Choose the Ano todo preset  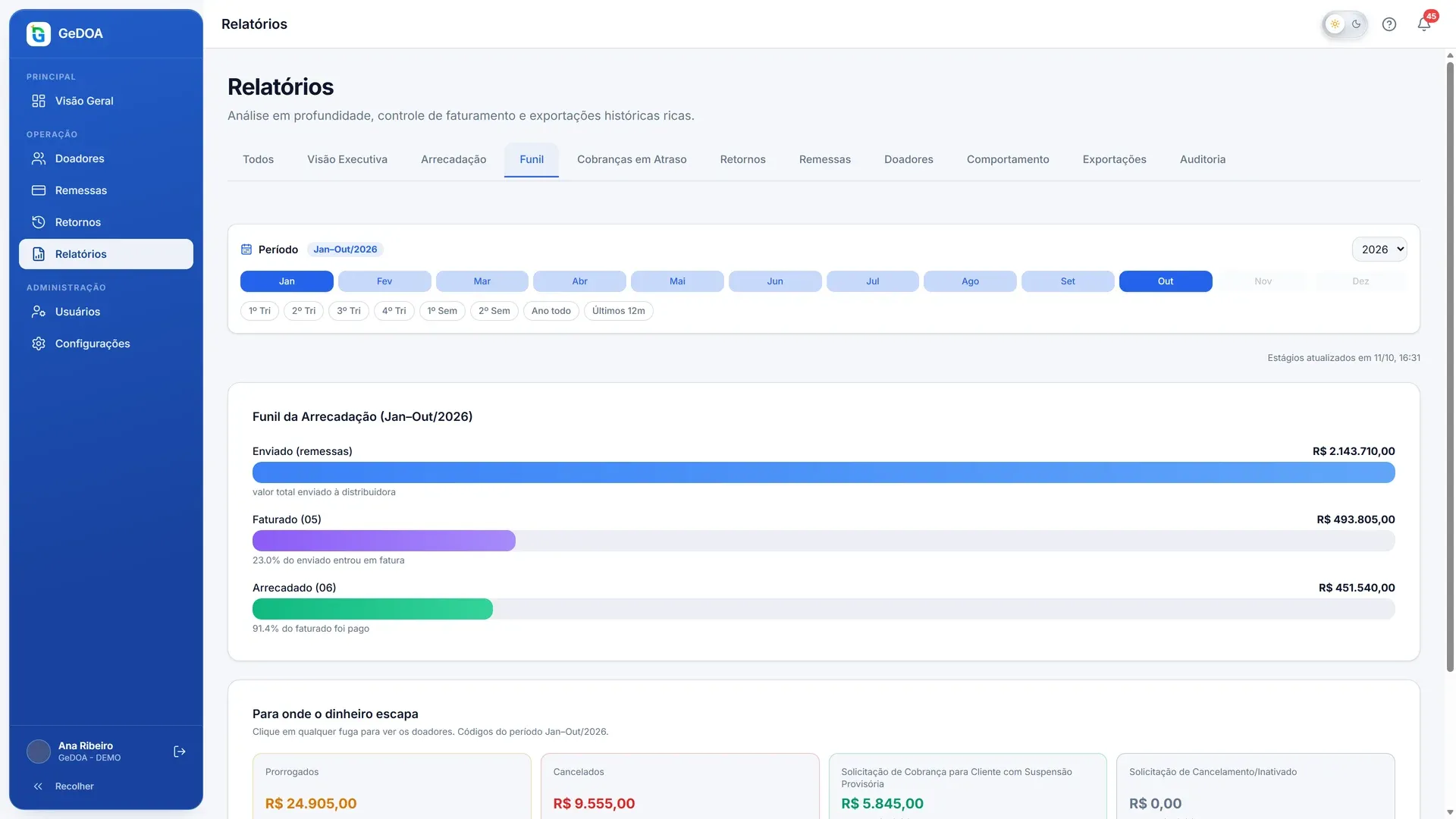tap(551, 311)
